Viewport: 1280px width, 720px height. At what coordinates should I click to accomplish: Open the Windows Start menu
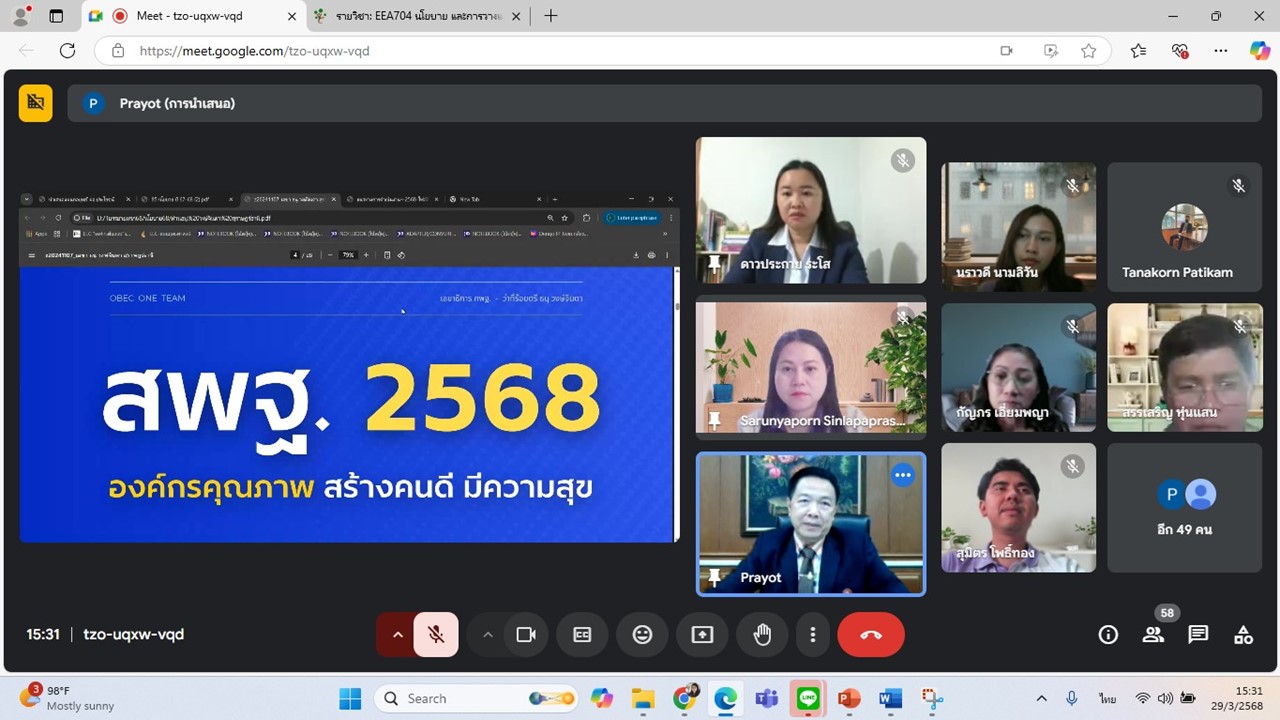coord(350,698)
